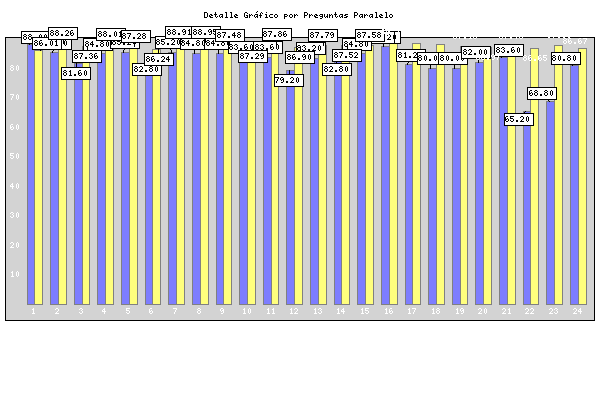600x400 pixels.
Task: Click the yellow bar for question 22
Action: point(535,176)
